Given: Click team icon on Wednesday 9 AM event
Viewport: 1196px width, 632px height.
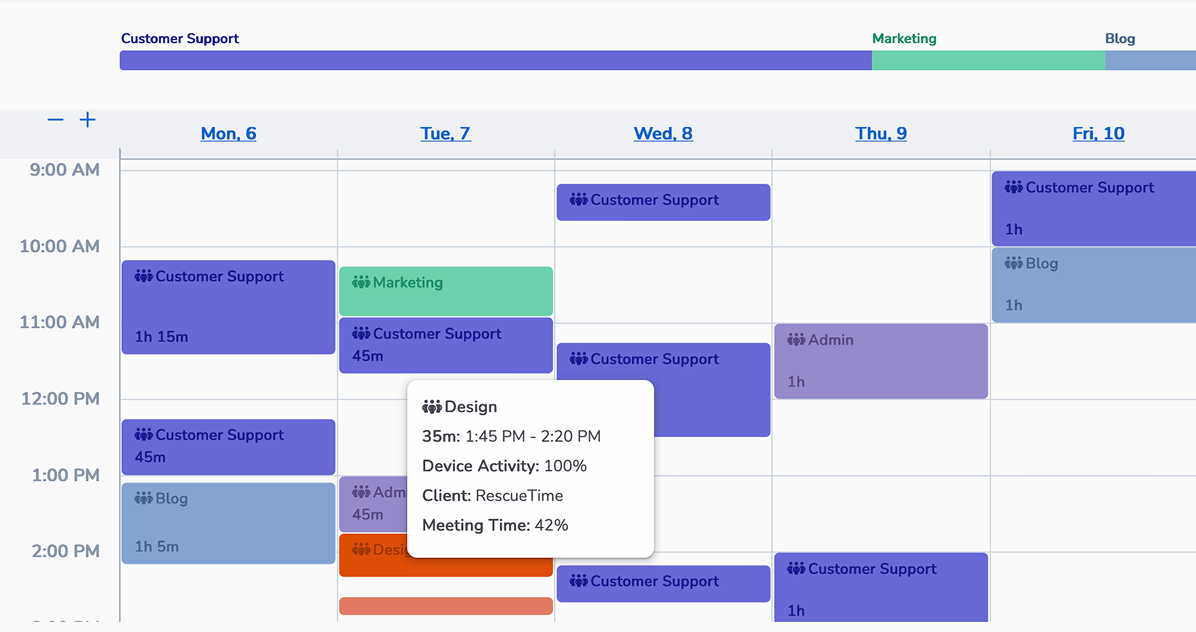Looking at the screenshot, I should click(x=579, y=200).
